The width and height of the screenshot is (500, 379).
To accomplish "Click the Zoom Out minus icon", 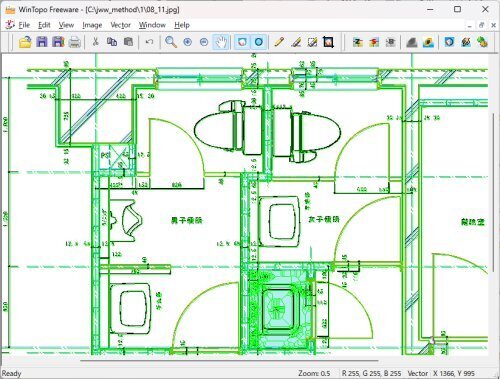I will click(x=204, y=42).
